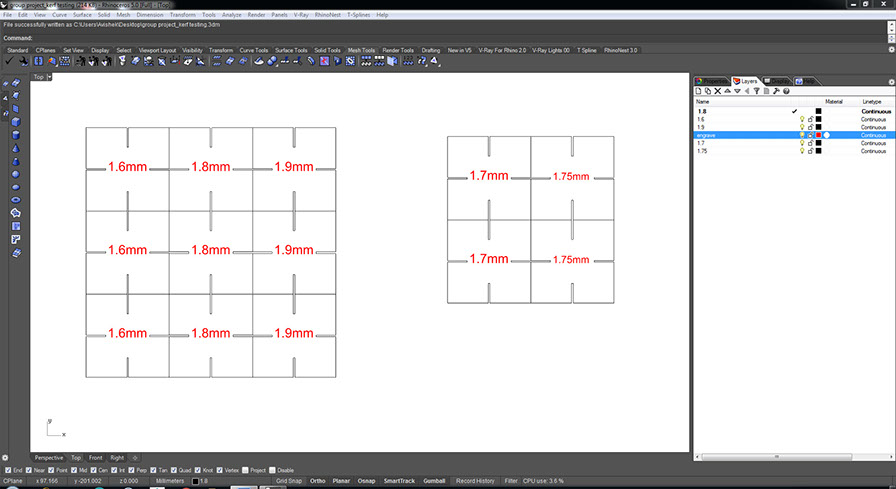Toggle the Ortho status button
The width and height of the screenshot is (896, 489).
click(318, 481)
